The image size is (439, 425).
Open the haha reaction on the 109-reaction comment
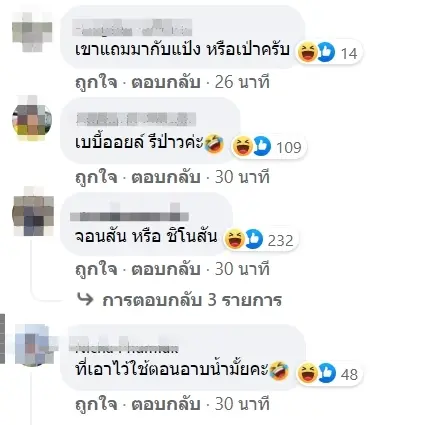click(x=243, y=146)
